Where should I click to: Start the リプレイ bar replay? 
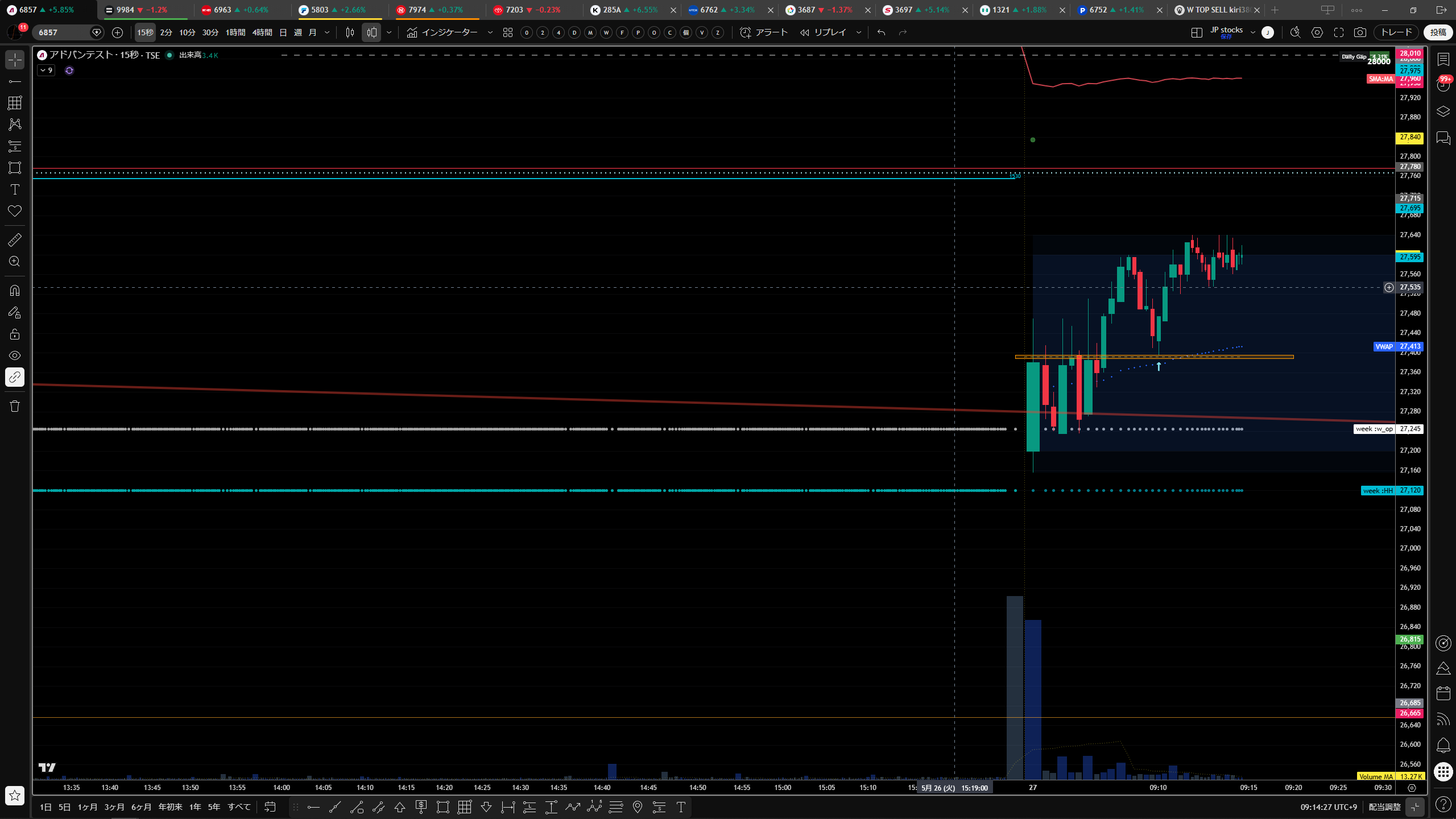823,32
